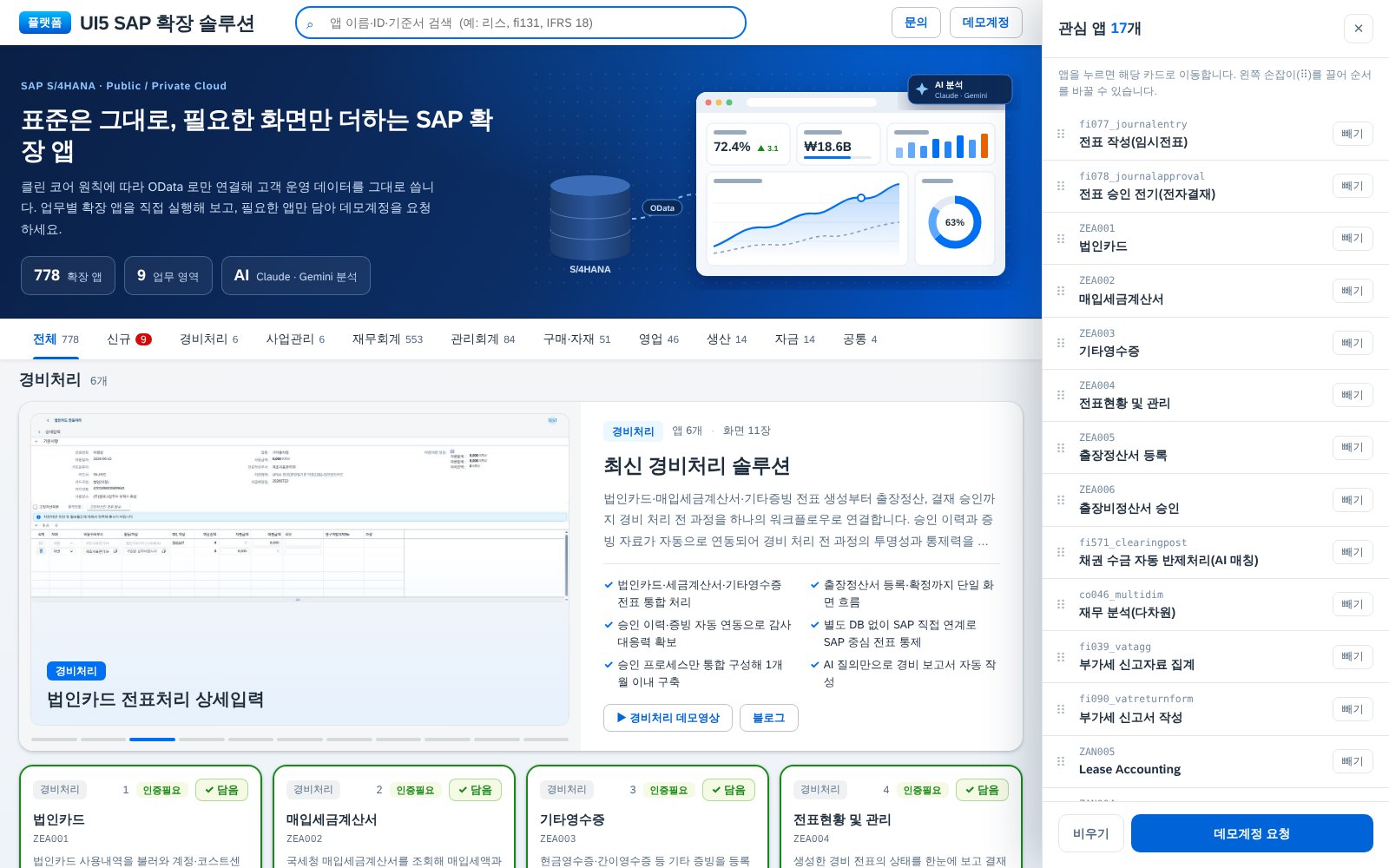
Task: Open the 관리회계 84 tab
Action: coord(483,339)
